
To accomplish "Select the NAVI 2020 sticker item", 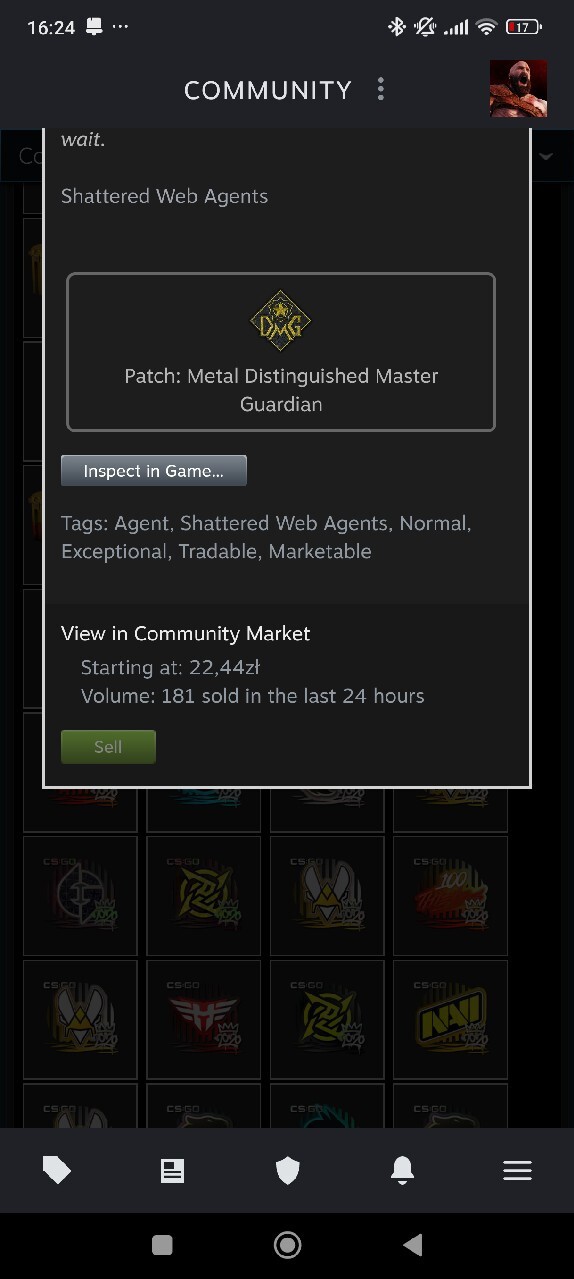I will [450, 1018].
